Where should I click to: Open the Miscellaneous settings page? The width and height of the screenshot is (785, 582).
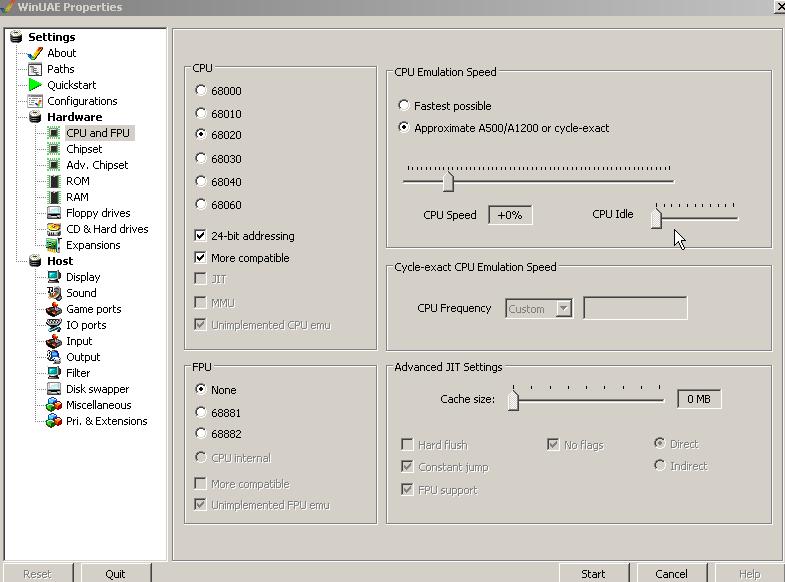(x=99, y=405)
